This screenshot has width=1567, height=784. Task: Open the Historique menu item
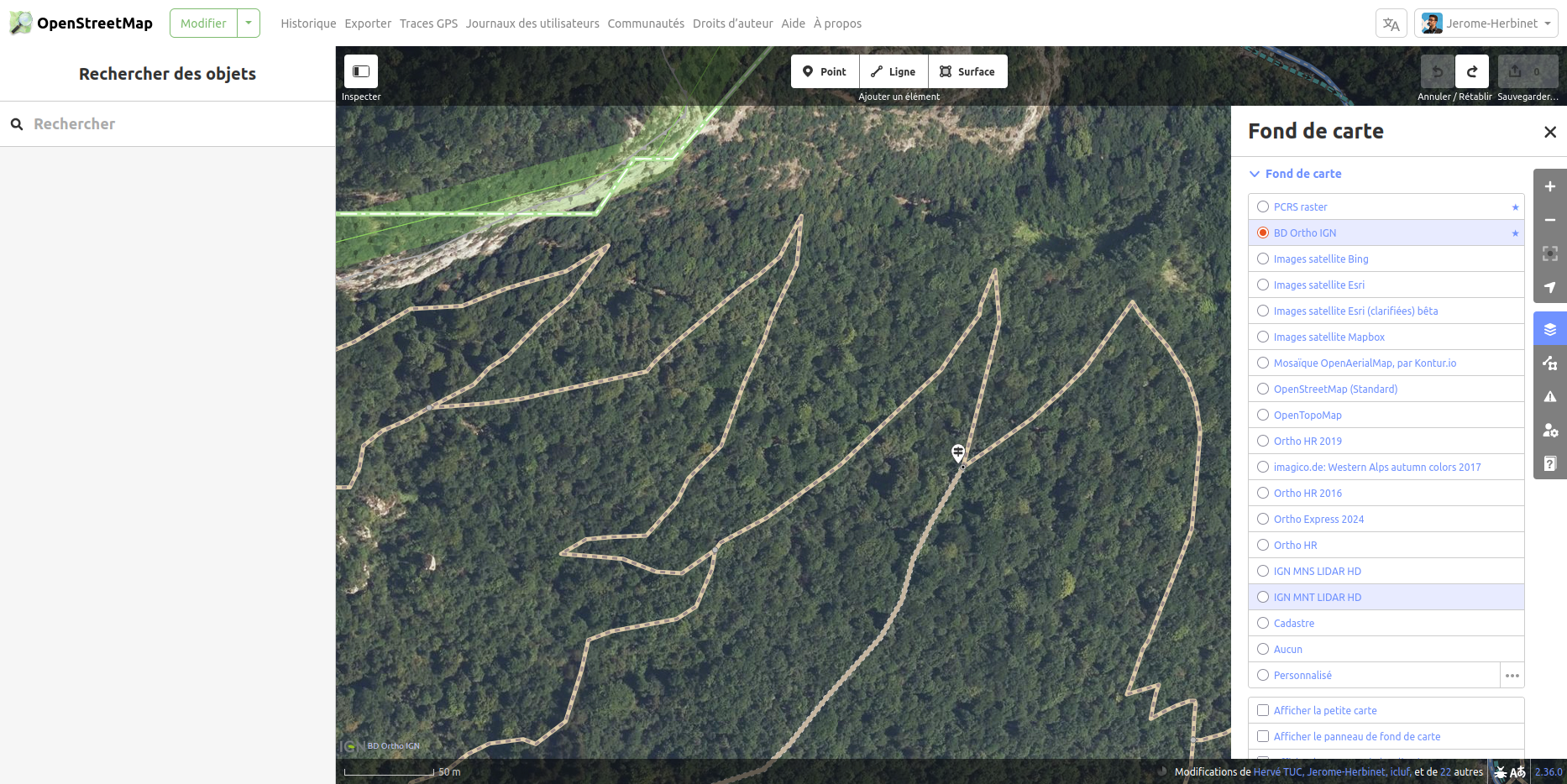[x=308, y=24]
